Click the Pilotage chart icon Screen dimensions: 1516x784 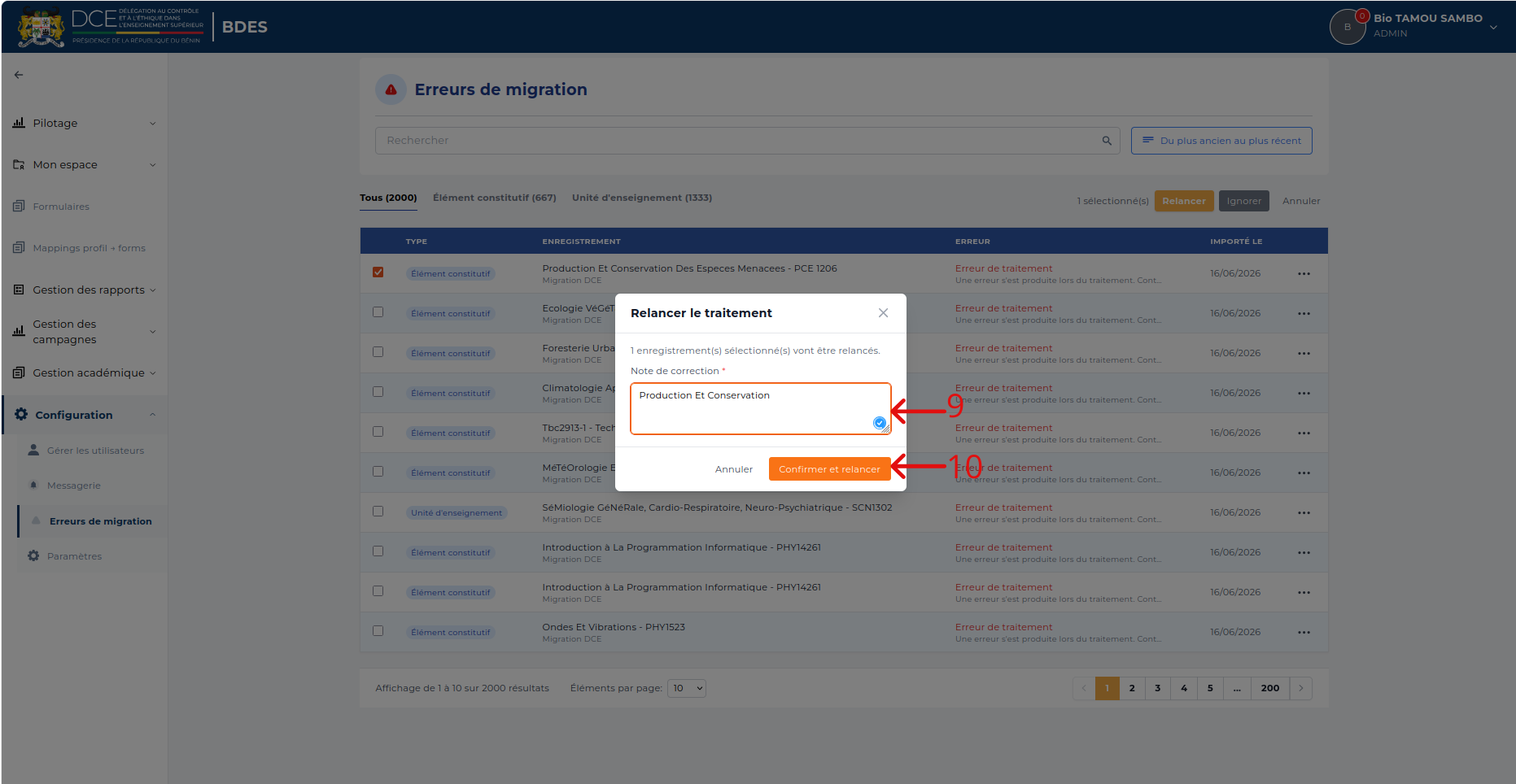coord(19,123)
